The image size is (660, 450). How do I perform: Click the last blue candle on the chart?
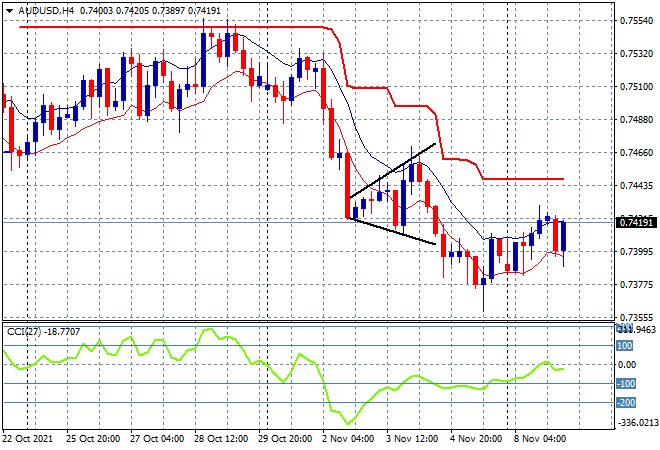tap(564, 237)
